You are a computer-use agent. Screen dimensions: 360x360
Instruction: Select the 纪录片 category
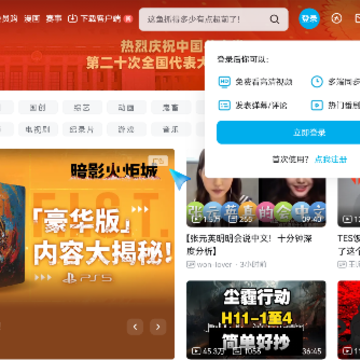point(82,129)
